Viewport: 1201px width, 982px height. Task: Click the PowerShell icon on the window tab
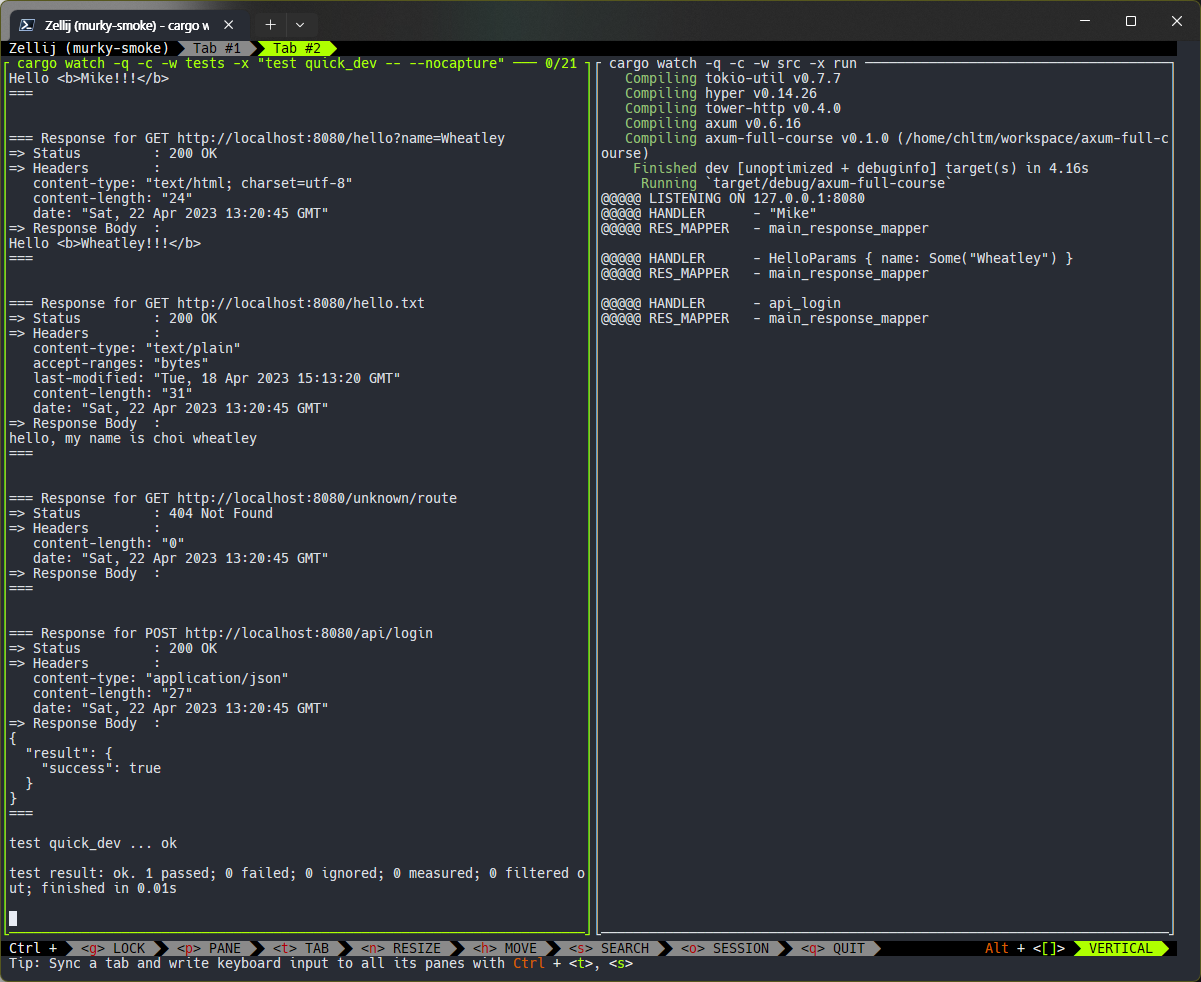[x=28, y=23]
